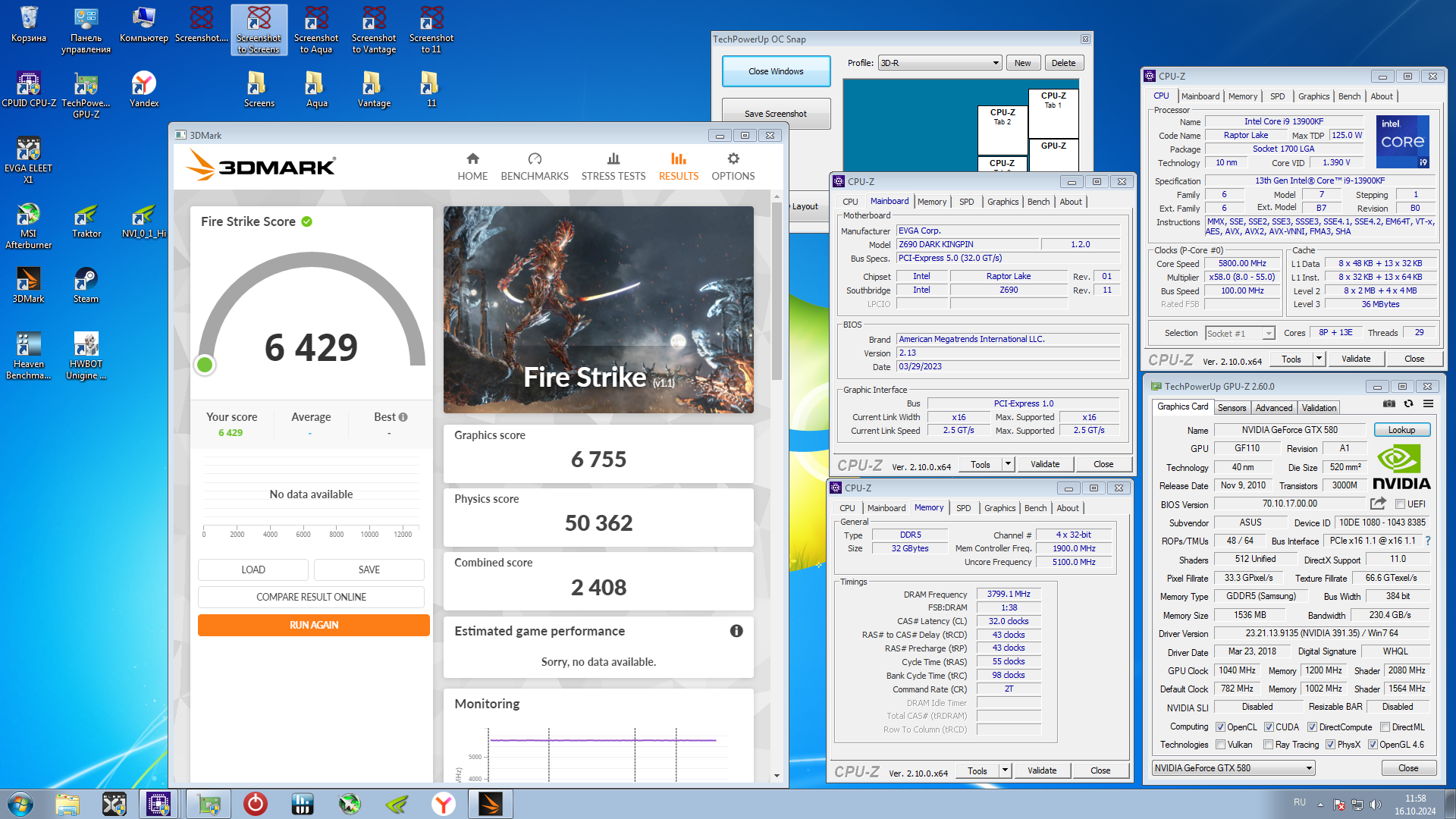
Task: Open SPD tab in CPU-Z Mainboard window
Action: (966, 202)
